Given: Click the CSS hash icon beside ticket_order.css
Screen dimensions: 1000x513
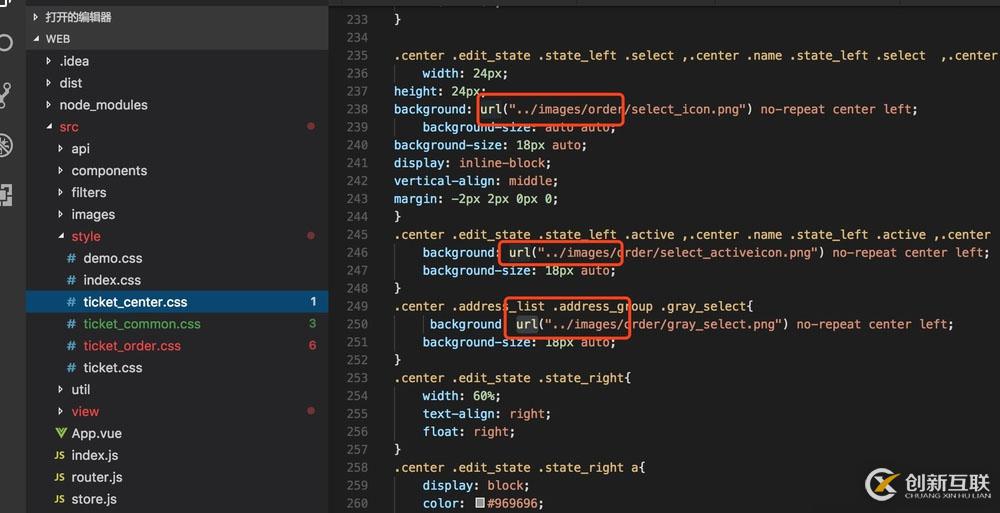Looking at the screenshot, I should pos(71,346).
